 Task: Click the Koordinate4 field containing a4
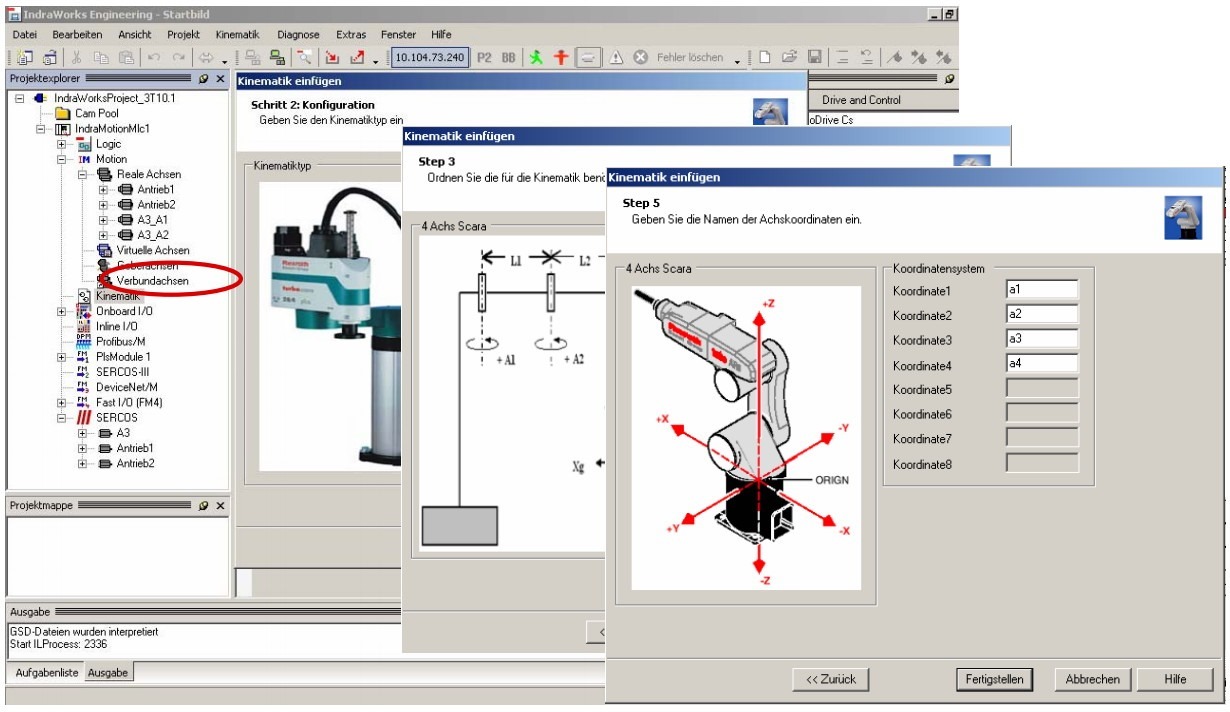point(1042,364)
